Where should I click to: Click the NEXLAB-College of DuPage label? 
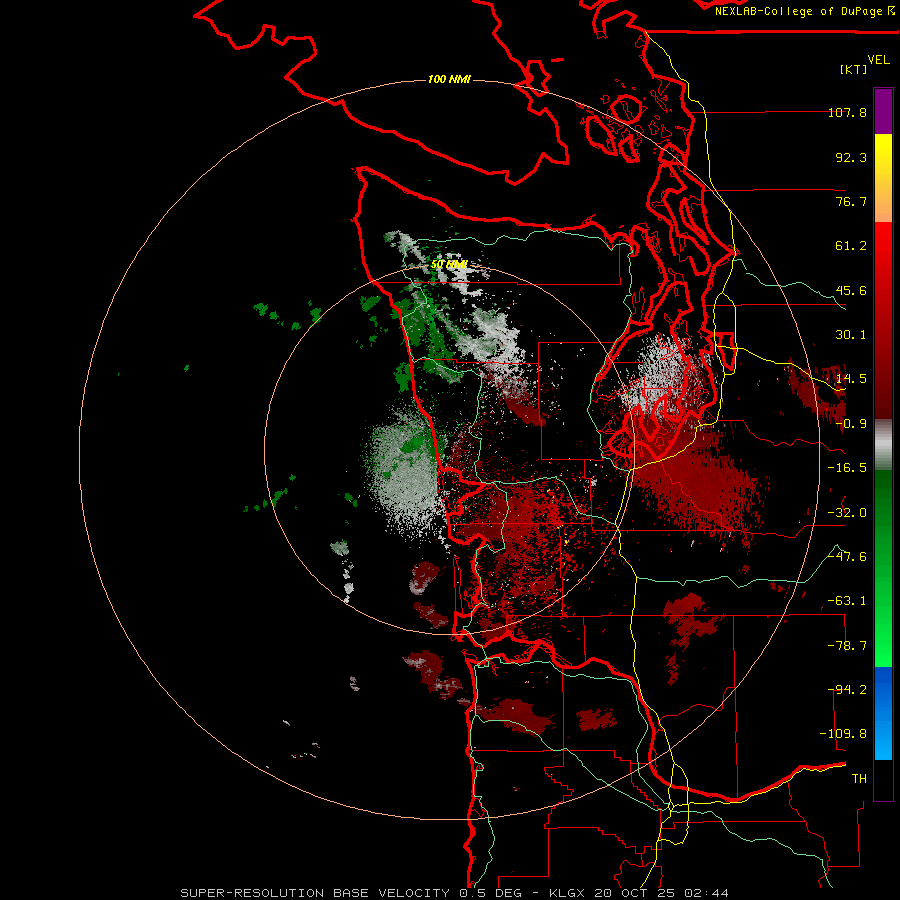(x=804, y=11)
